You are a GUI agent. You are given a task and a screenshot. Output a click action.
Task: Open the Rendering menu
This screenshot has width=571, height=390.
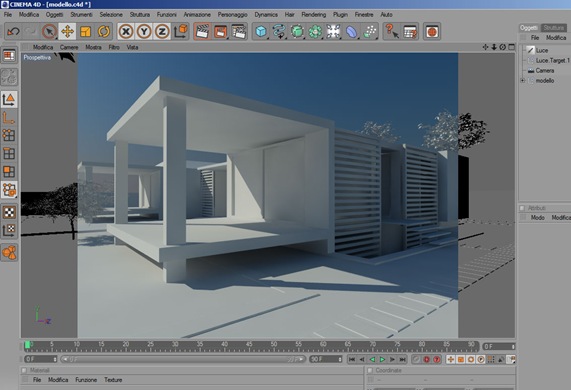(314, 15)
